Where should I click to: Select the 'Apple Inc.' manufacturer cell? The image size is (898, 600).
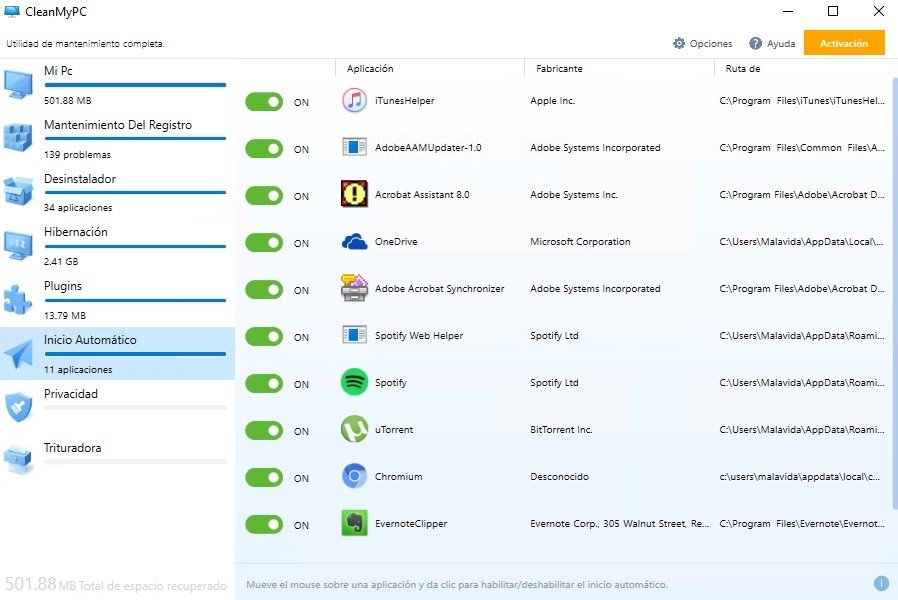[553, 101]
